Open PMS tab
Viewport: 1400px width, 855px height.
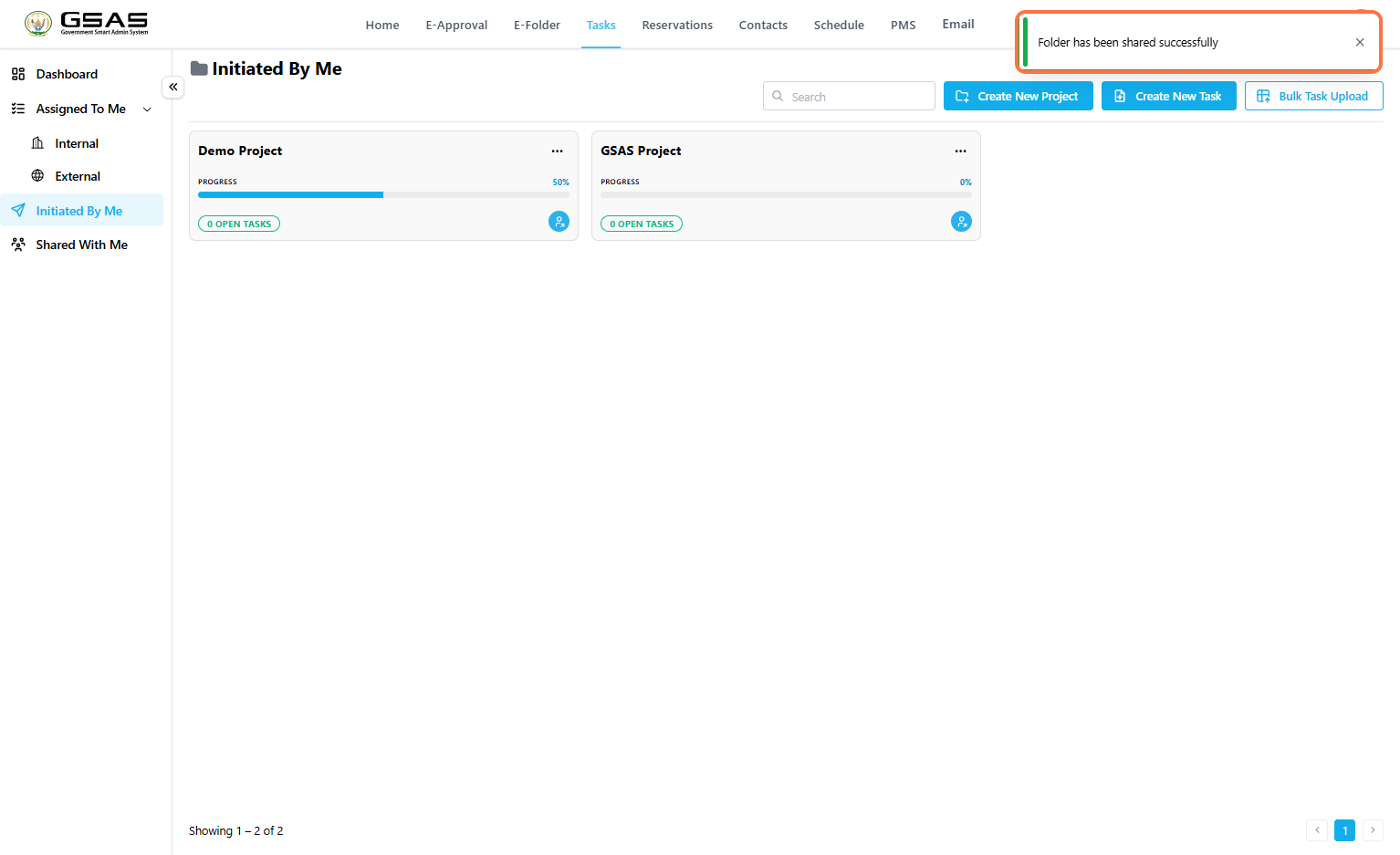coord(903,25)
